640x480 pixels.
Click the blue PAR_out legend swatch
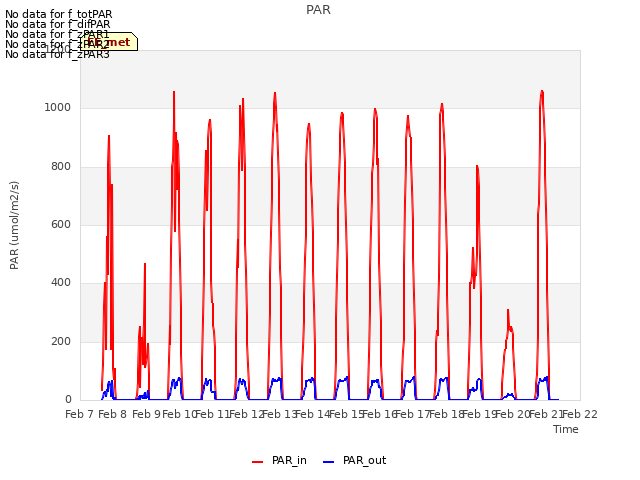click(328, 462)
